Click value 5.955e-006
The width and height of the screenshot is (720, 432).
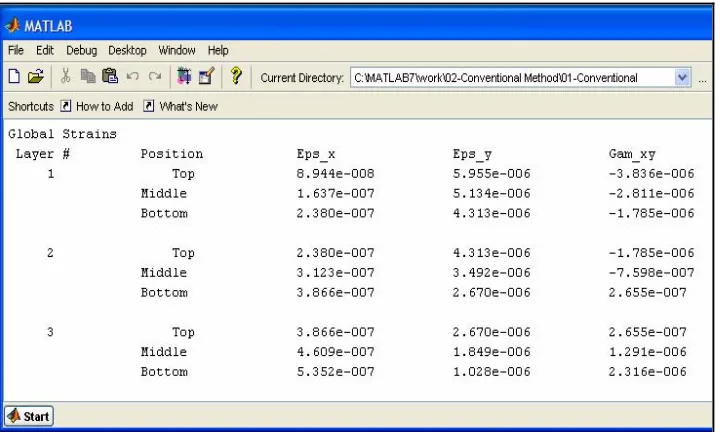[492, 174]
